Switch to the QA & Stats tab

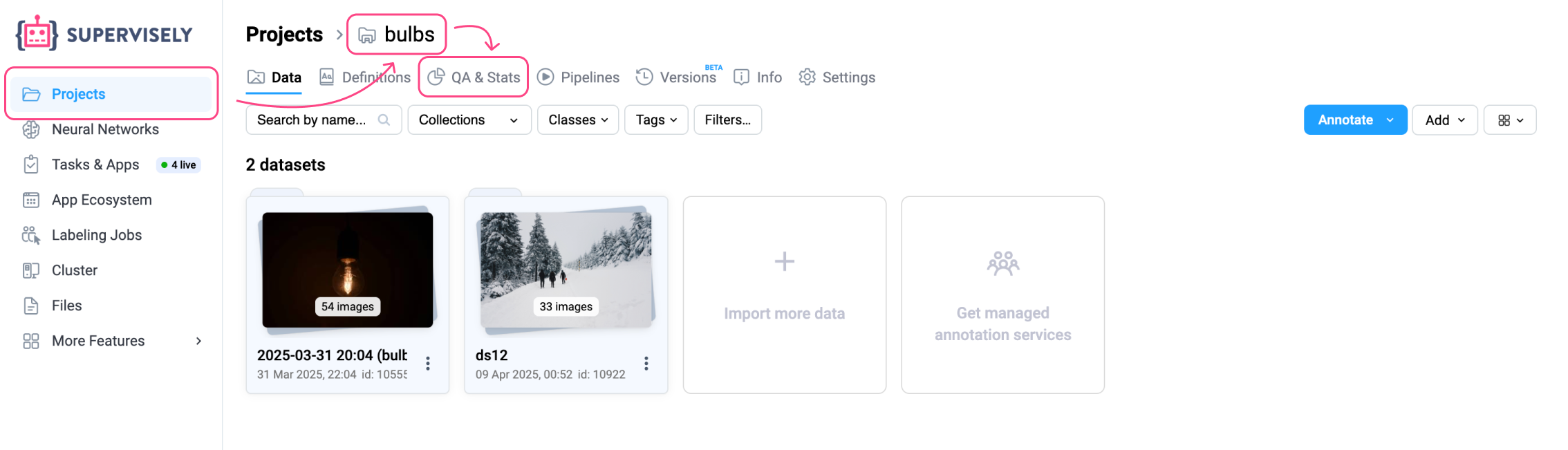click(474, 77)
